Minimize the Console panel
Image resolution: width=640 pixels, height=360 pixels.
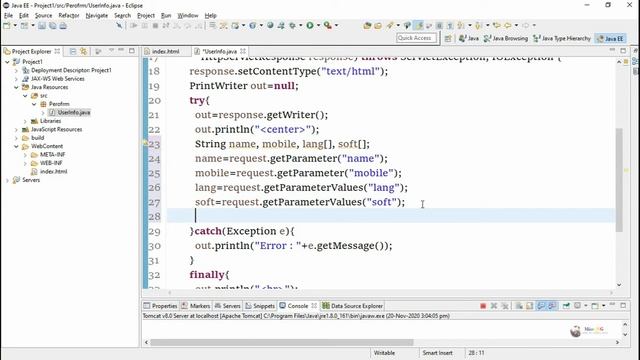point(612,305)
